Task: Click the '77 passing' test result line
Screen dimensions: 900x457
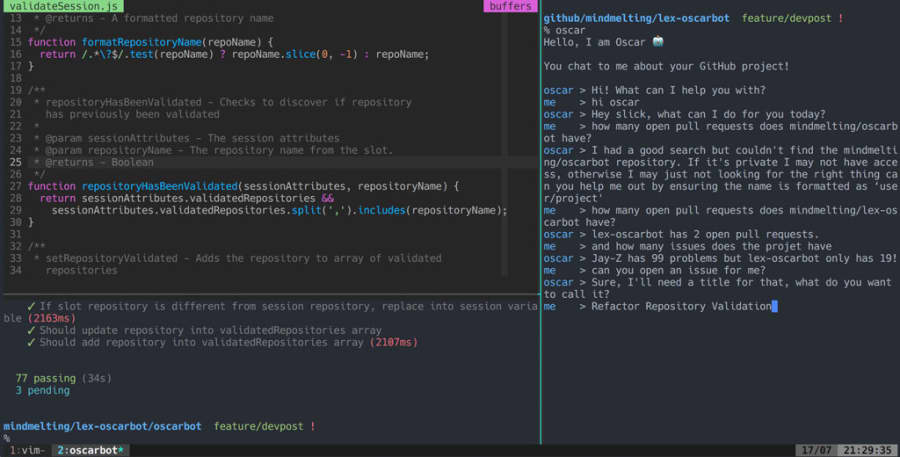Action: click(x=63, y=378)
